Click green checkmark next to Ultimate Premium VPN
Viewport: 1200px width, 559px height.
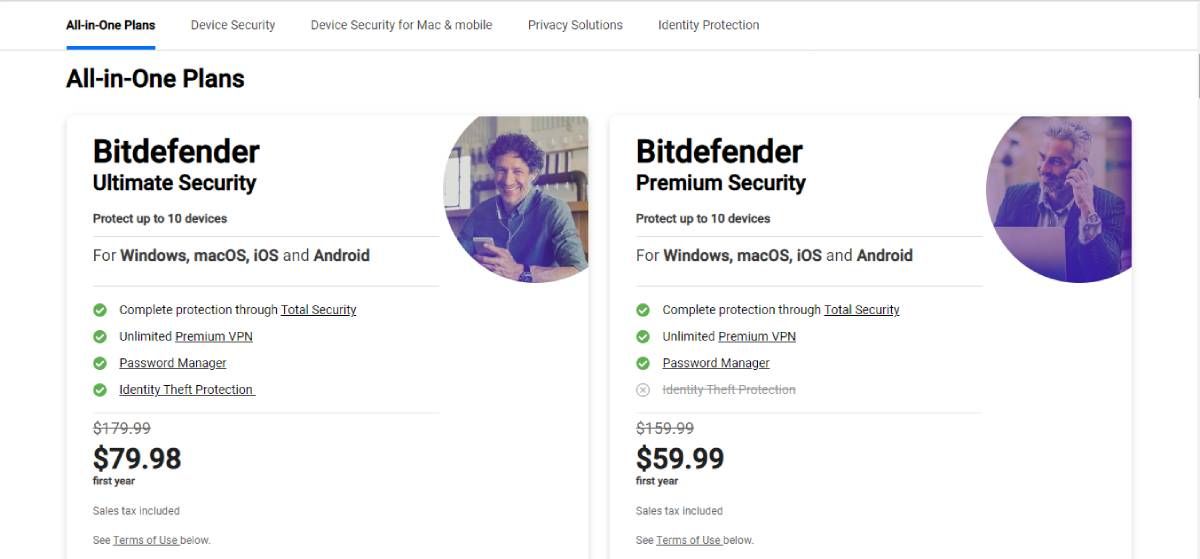click(100, 337)
